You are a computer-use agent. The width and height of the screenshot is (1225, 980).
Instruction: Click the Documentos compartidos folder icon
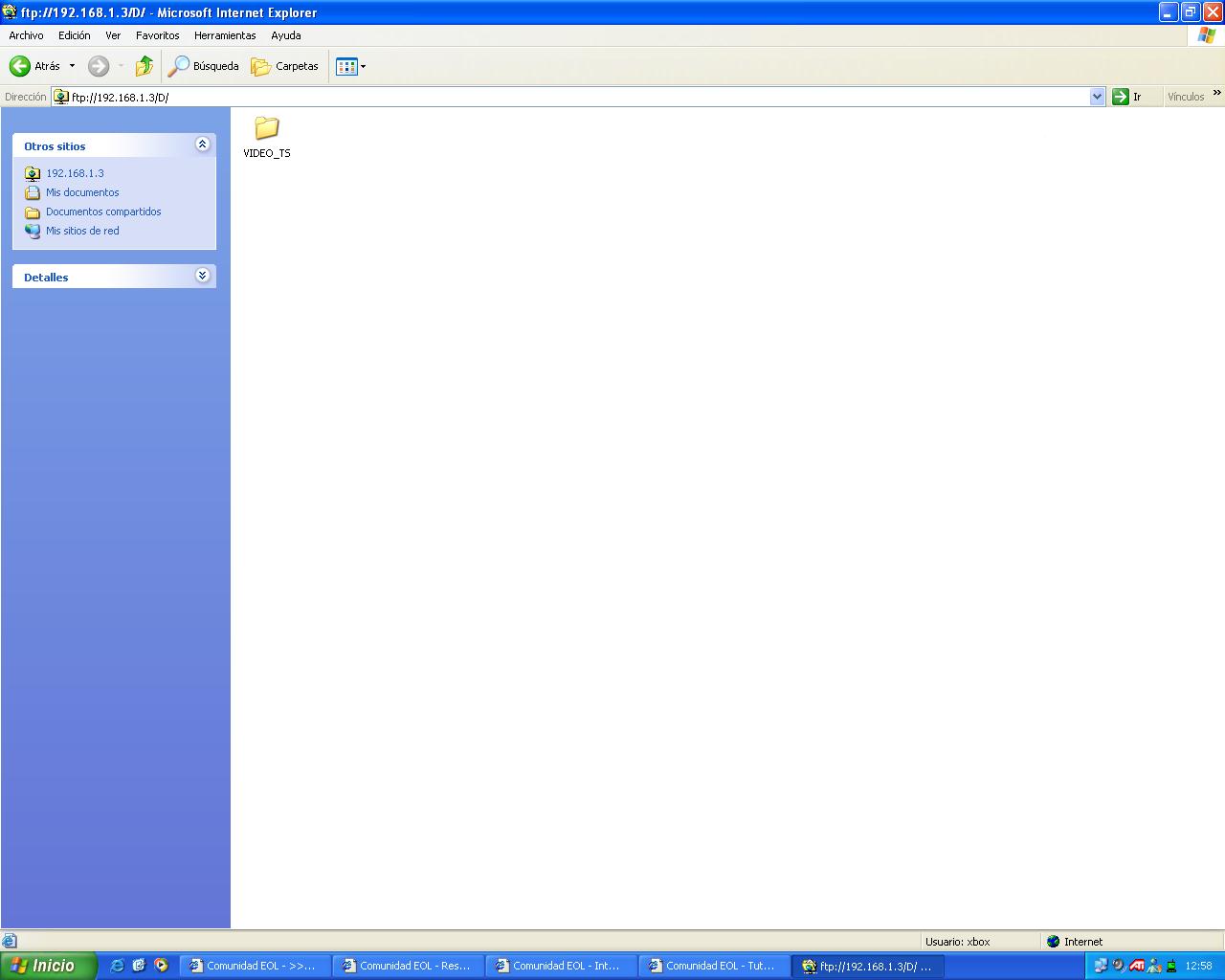pos(33,212)
